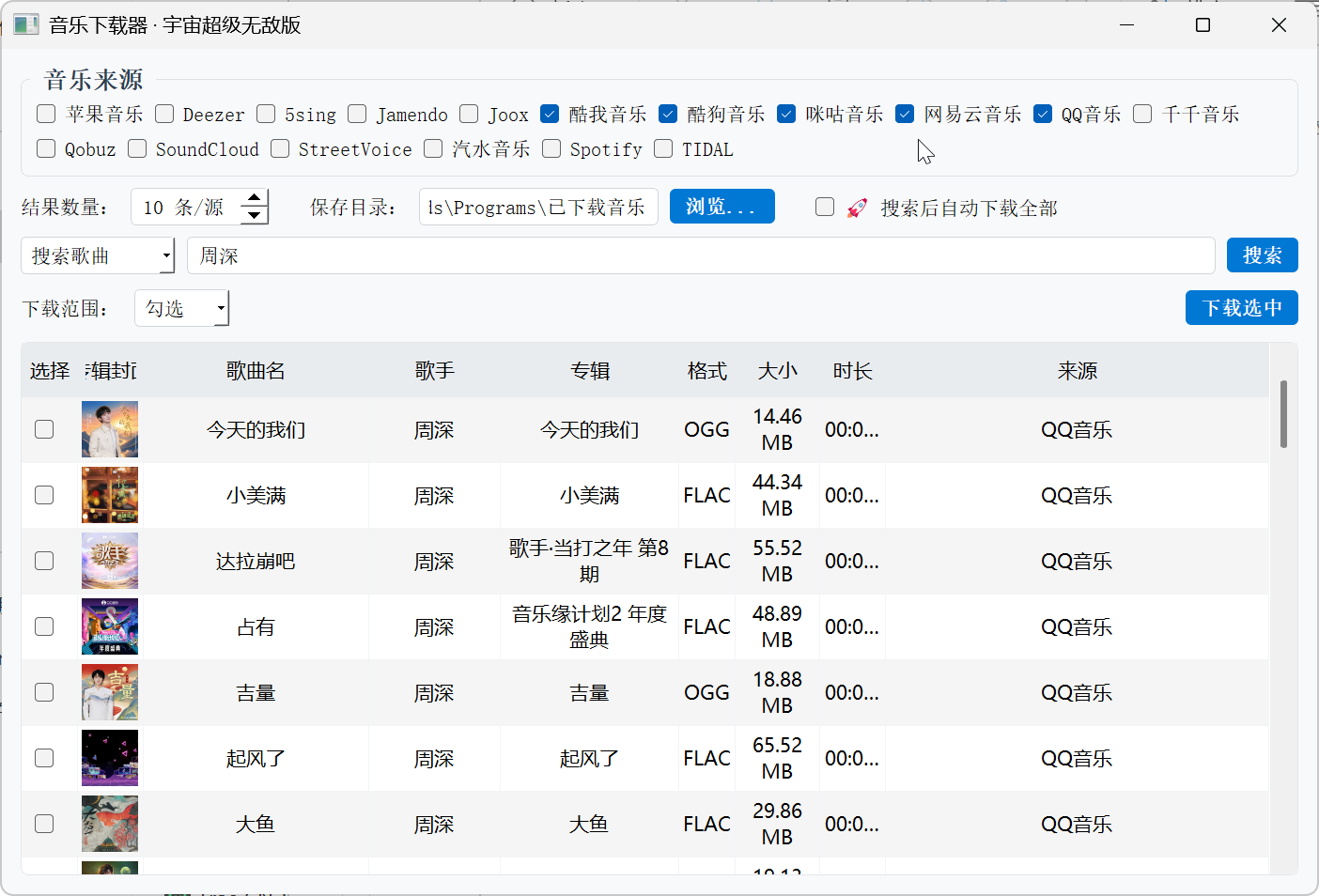Click the 达拉崩吧 album cover thumbnail

tap(110, 561)
